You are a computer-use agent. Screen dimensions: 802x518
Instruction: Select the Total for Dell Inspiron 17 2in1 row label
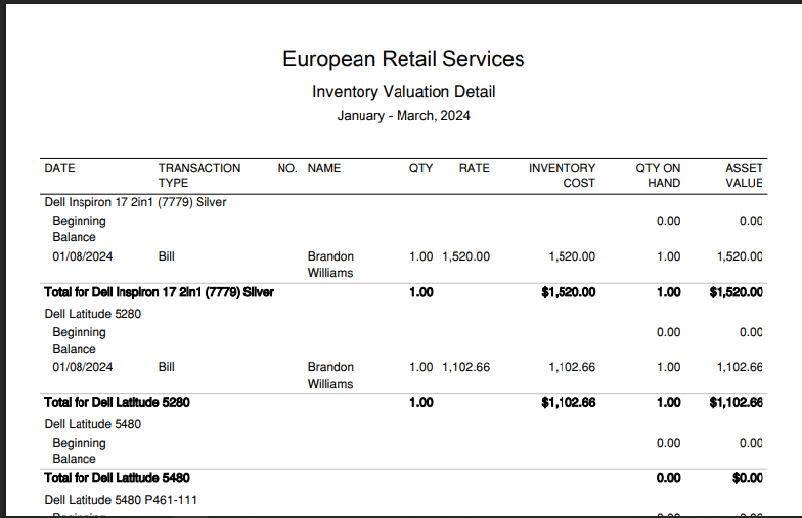click(159, 292)
